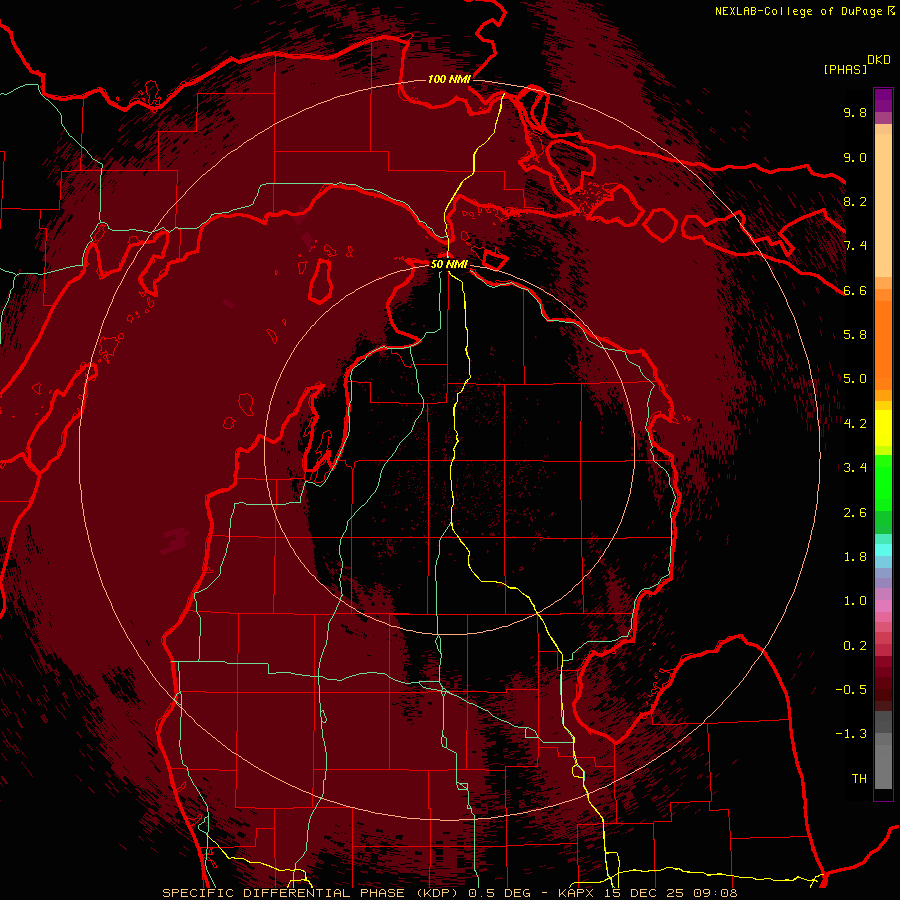
Task: Click the 5.0 value on the color scale
Action: point(855,379)
